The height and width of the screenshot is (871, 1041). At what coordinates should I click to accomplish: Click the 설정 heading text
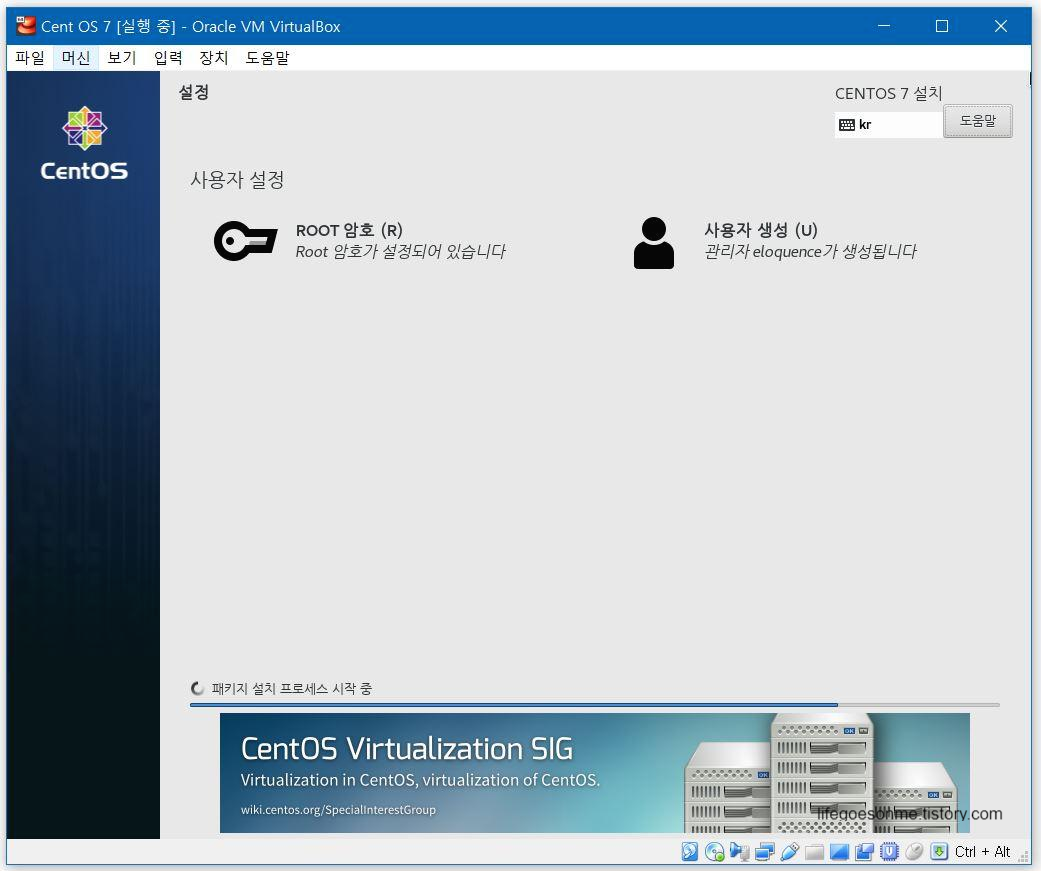tap(194, 92)
